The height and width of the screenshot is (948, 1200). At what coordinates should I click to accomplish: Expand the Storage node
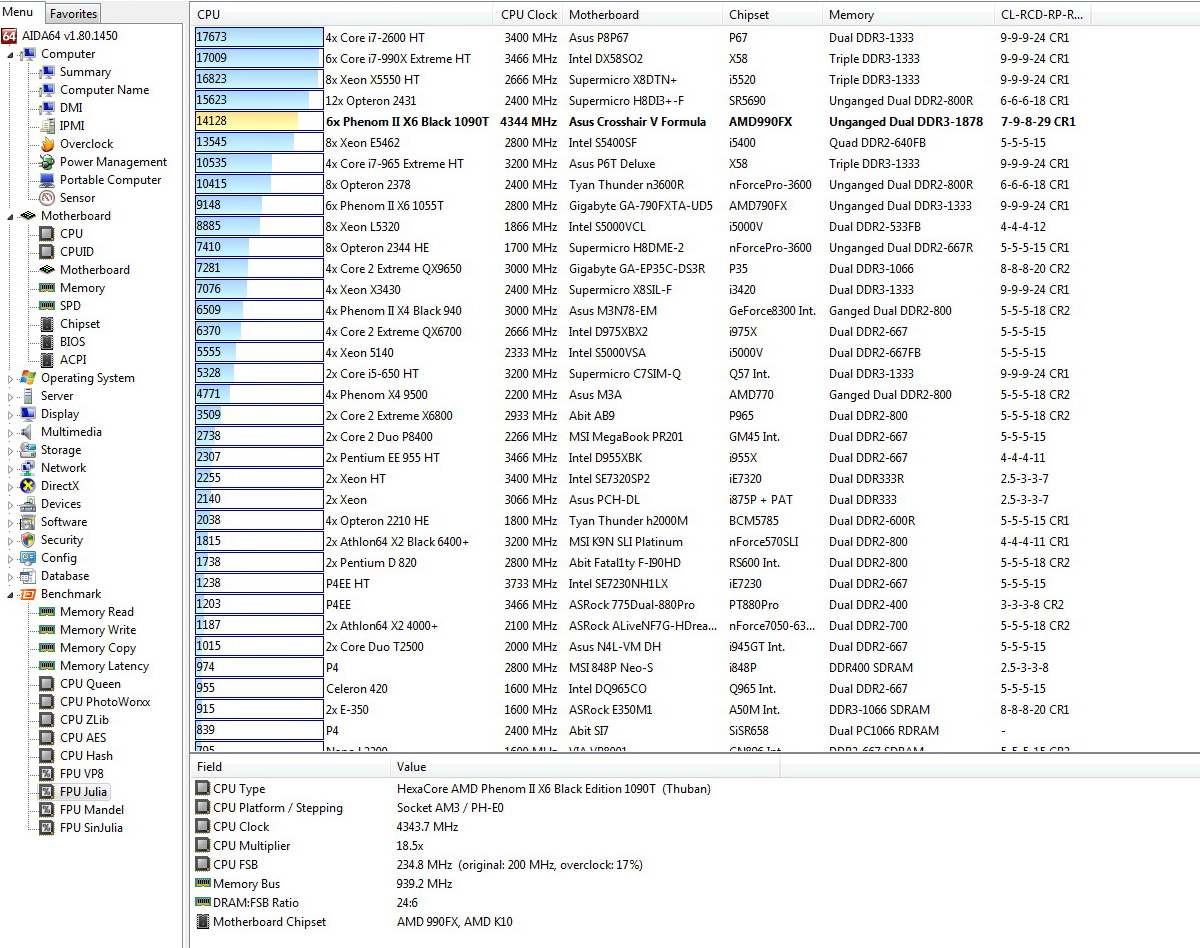(12, 450)
